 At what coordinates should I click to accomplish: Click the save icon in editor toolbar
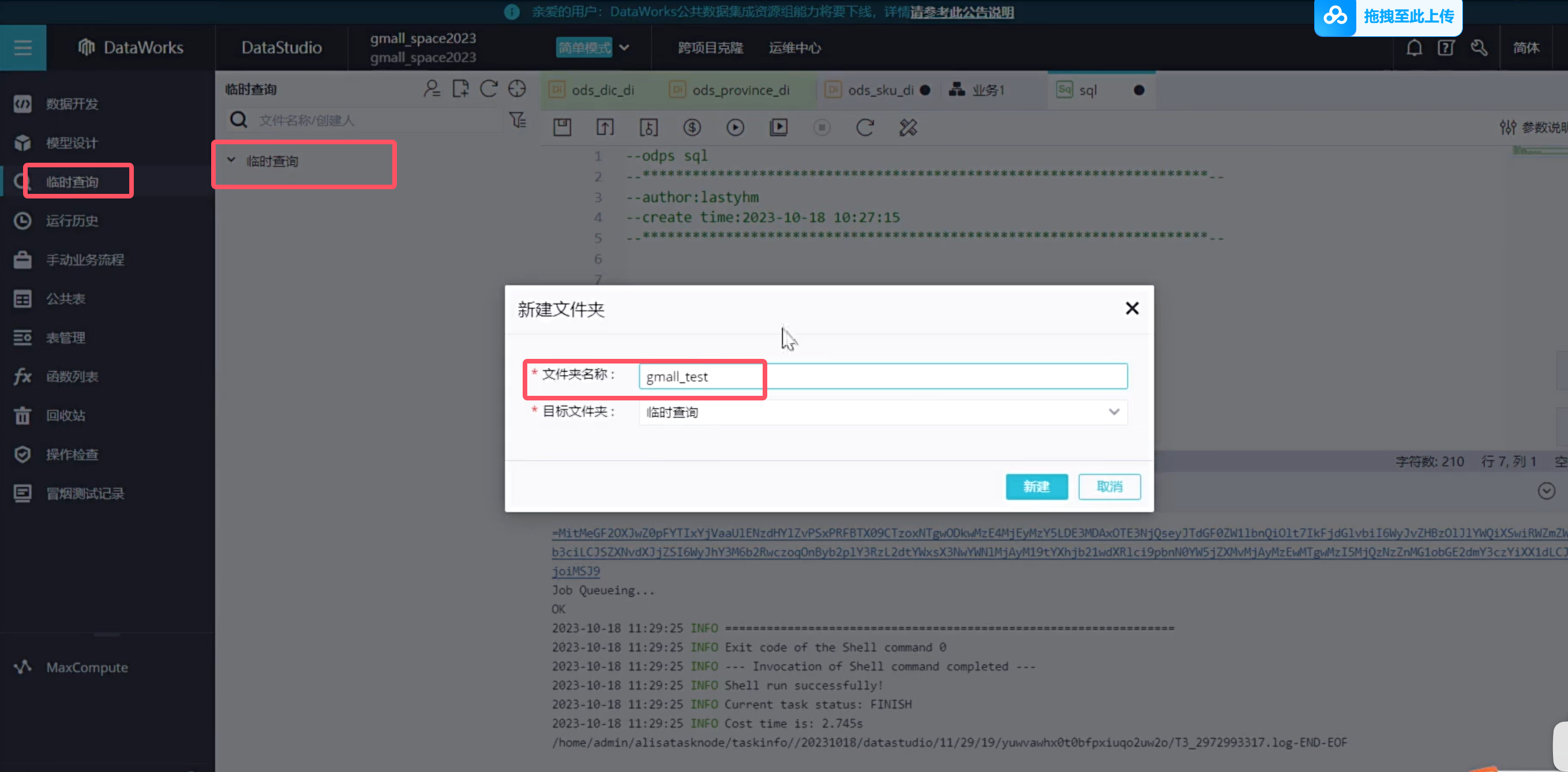tap(562, 128)
